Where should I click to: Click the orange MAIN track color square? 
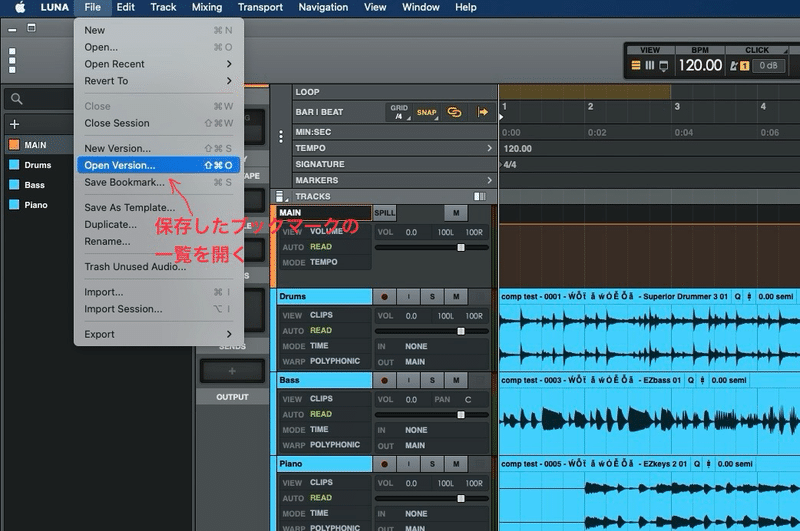click(14, 145)
